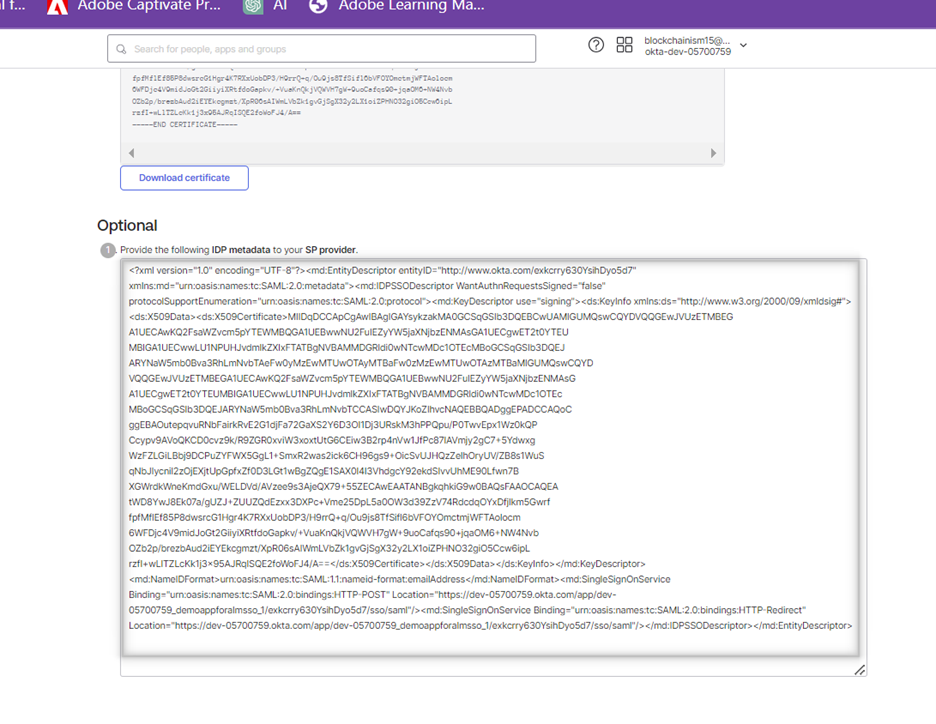Focus the search people, apps and groups field

330,49
